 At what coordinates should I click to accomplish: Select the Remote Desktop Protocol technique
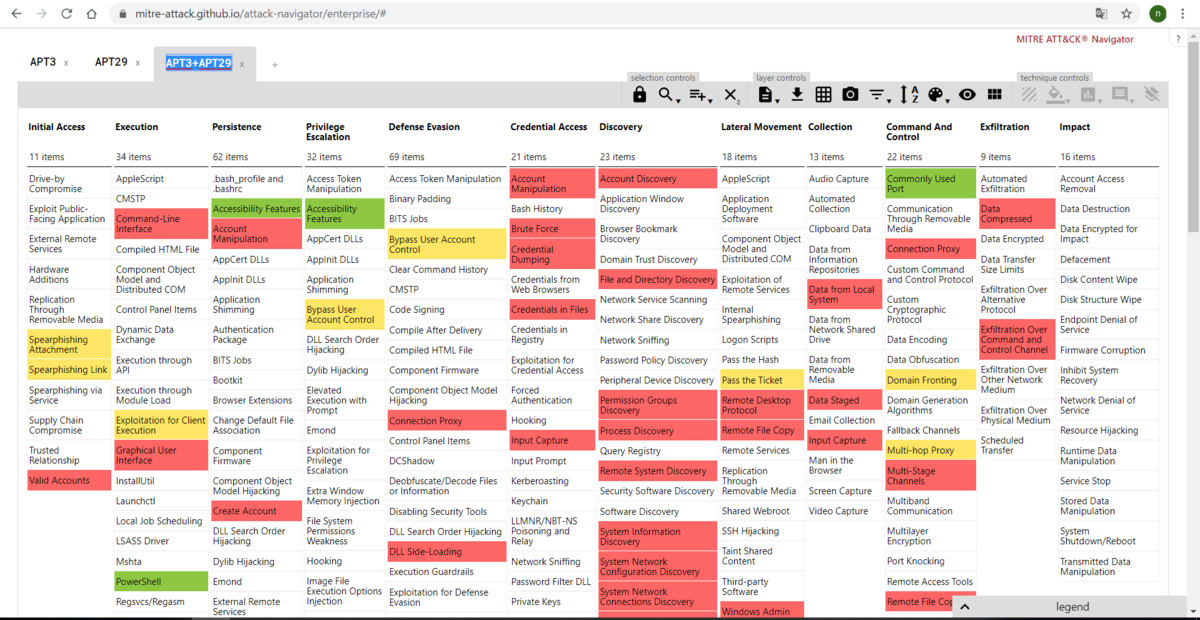(x=762, y=405)
